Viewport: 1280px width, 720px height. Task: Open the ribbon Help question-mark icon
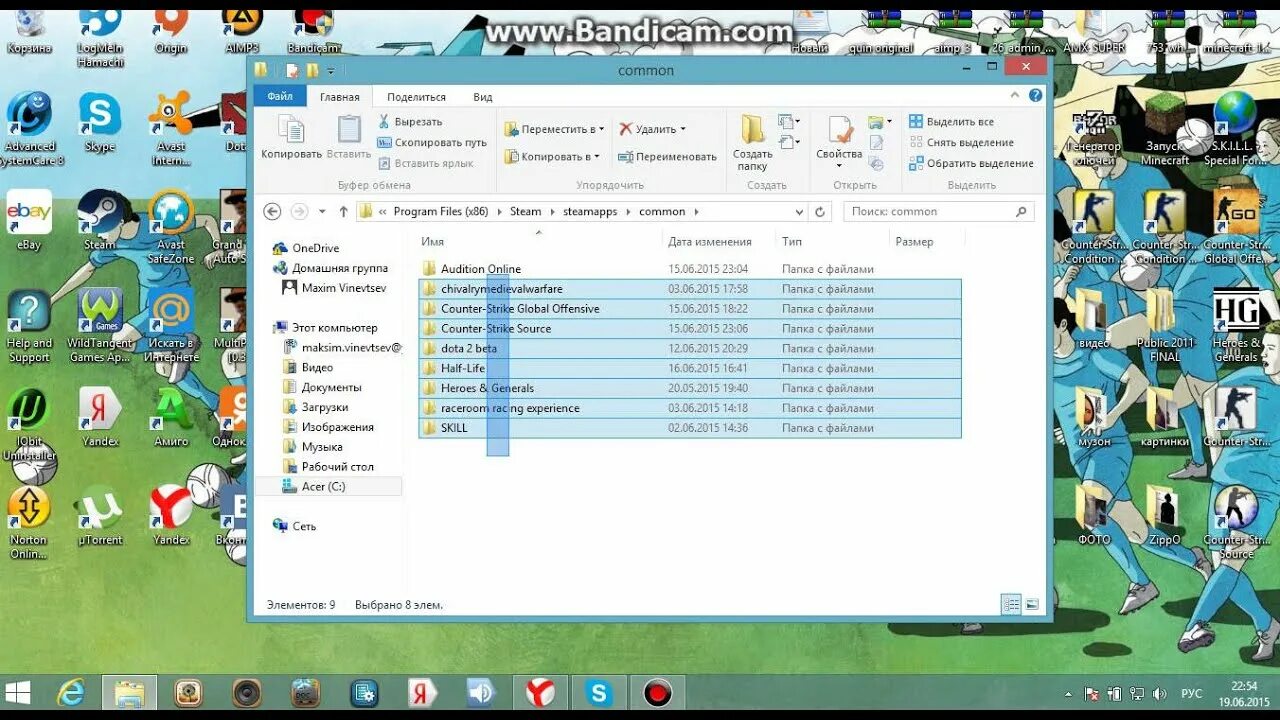click(1035, 96)
